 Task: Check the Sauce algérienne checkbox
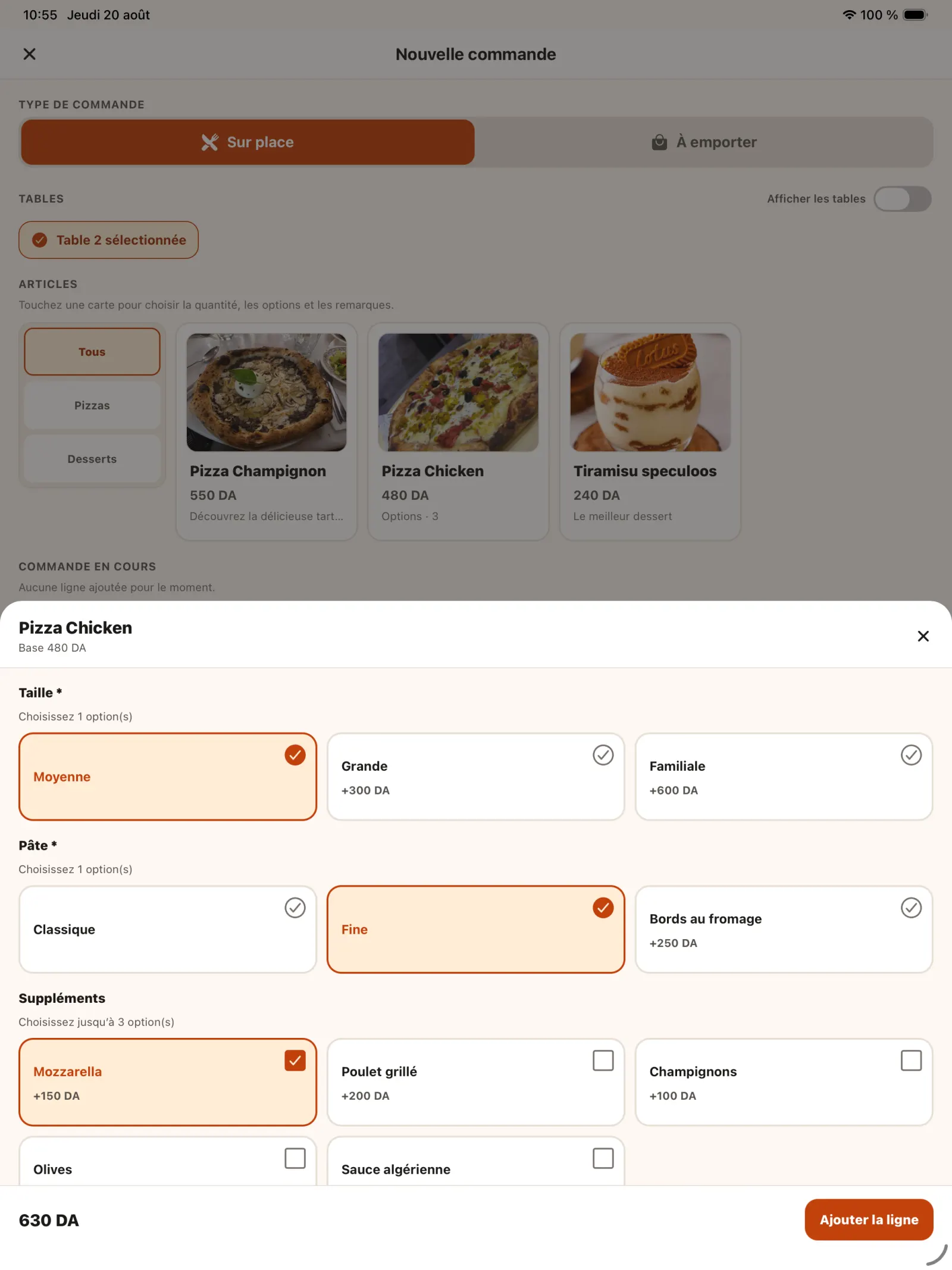click(603, 1158)
